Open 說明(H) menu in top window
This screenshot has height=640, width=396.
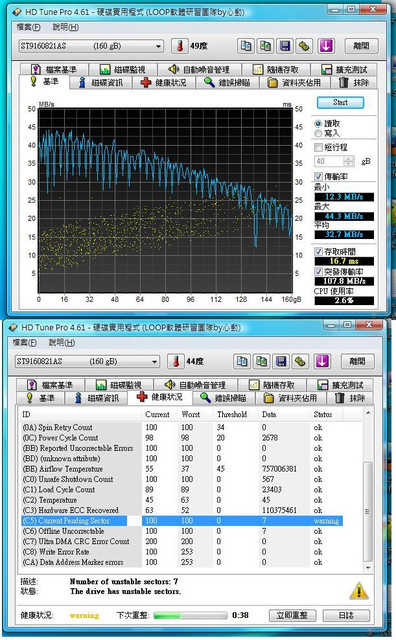(65, 27)
